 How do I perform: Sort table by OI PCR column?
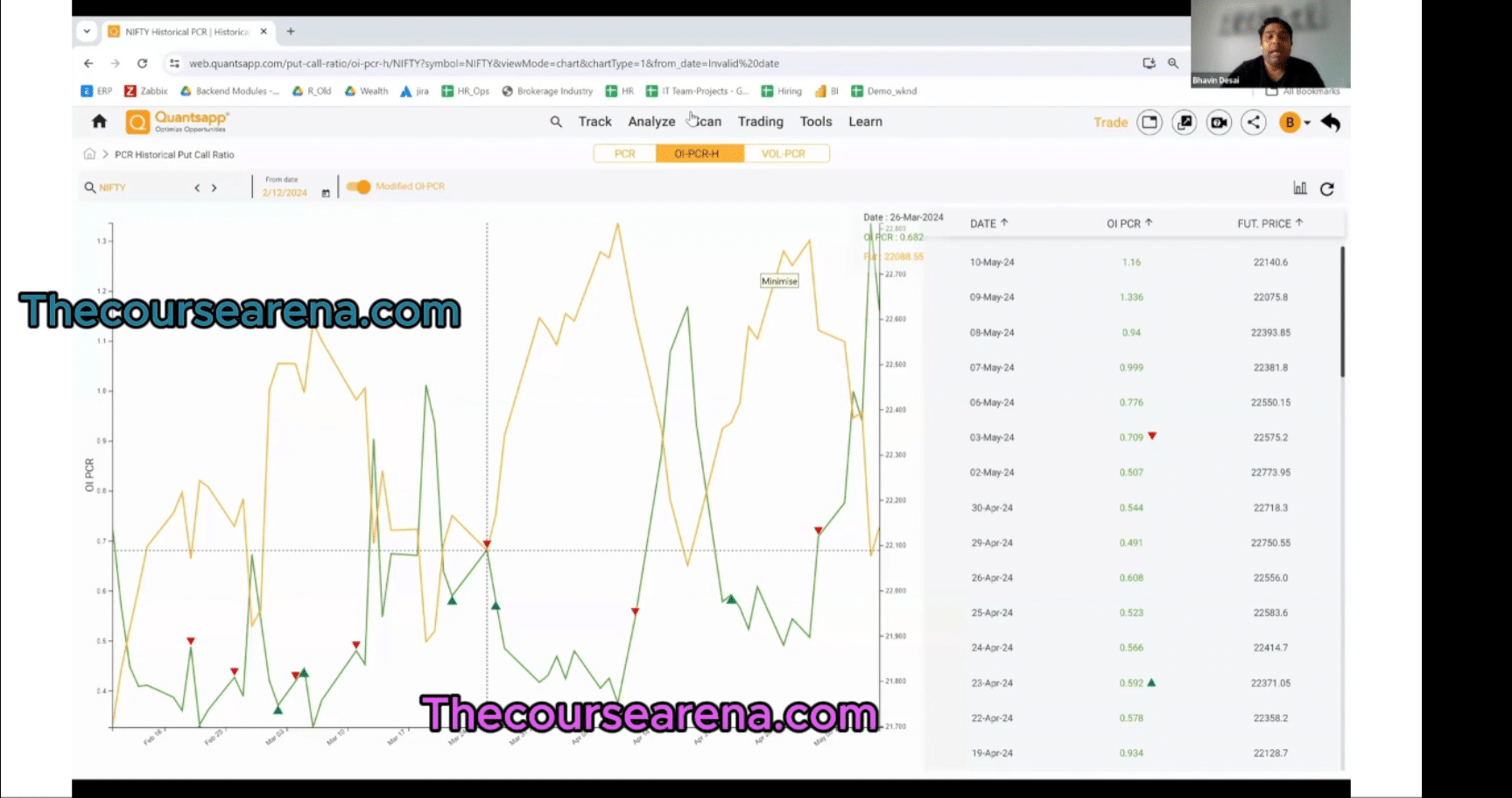pyautogui.click(x=1129, y=223)
